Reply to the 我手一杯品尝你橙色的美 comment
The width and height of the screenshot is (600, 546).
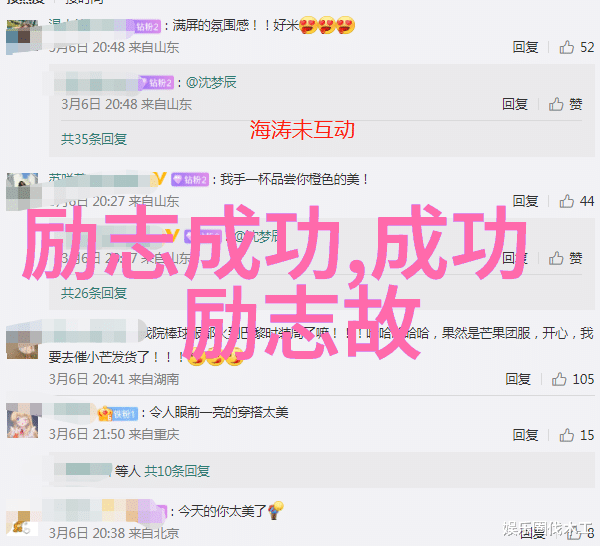[525, 201]
